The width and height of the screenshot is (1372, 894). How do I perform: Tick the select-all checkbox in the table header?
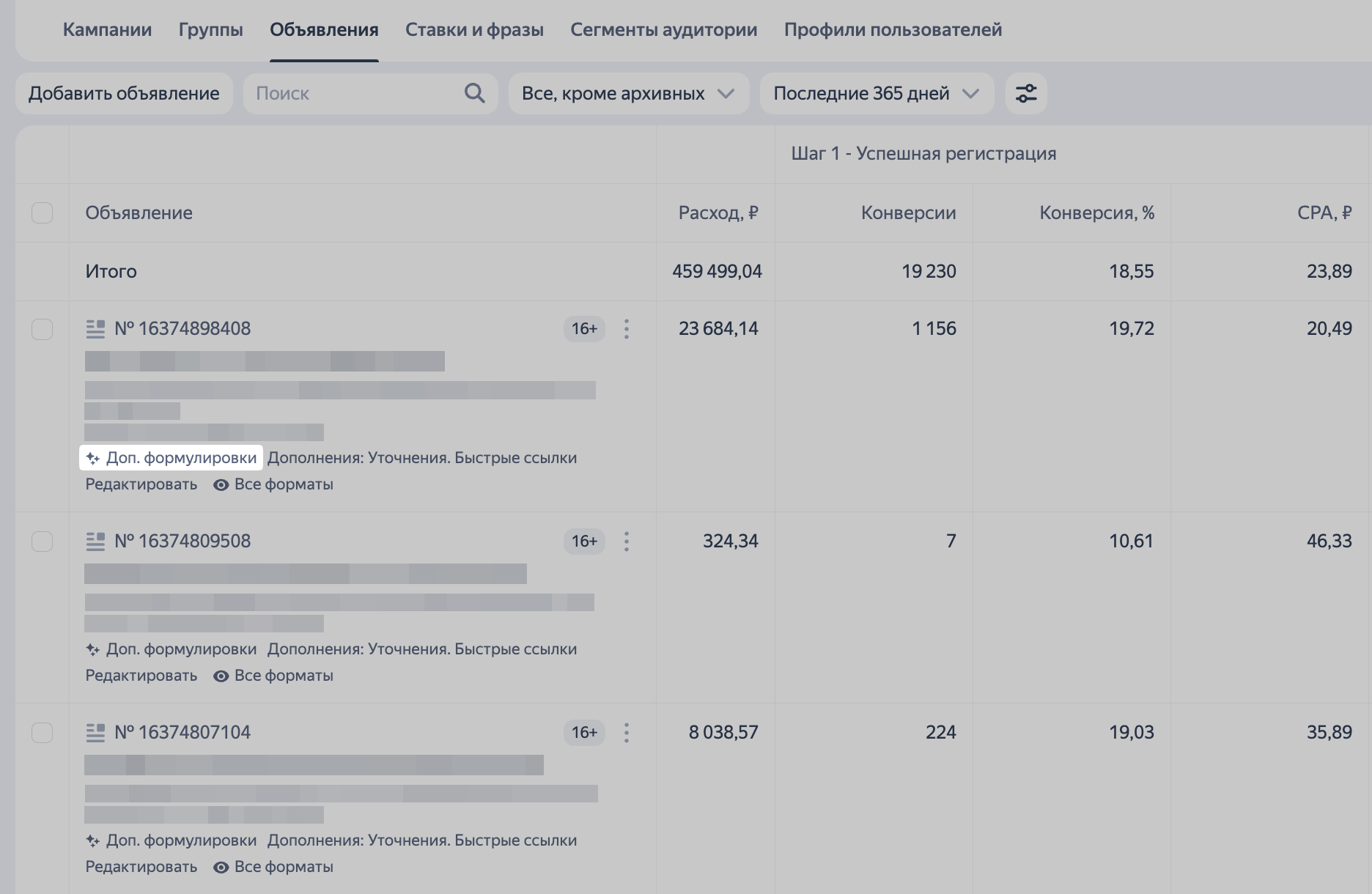(x=43, y=213)
